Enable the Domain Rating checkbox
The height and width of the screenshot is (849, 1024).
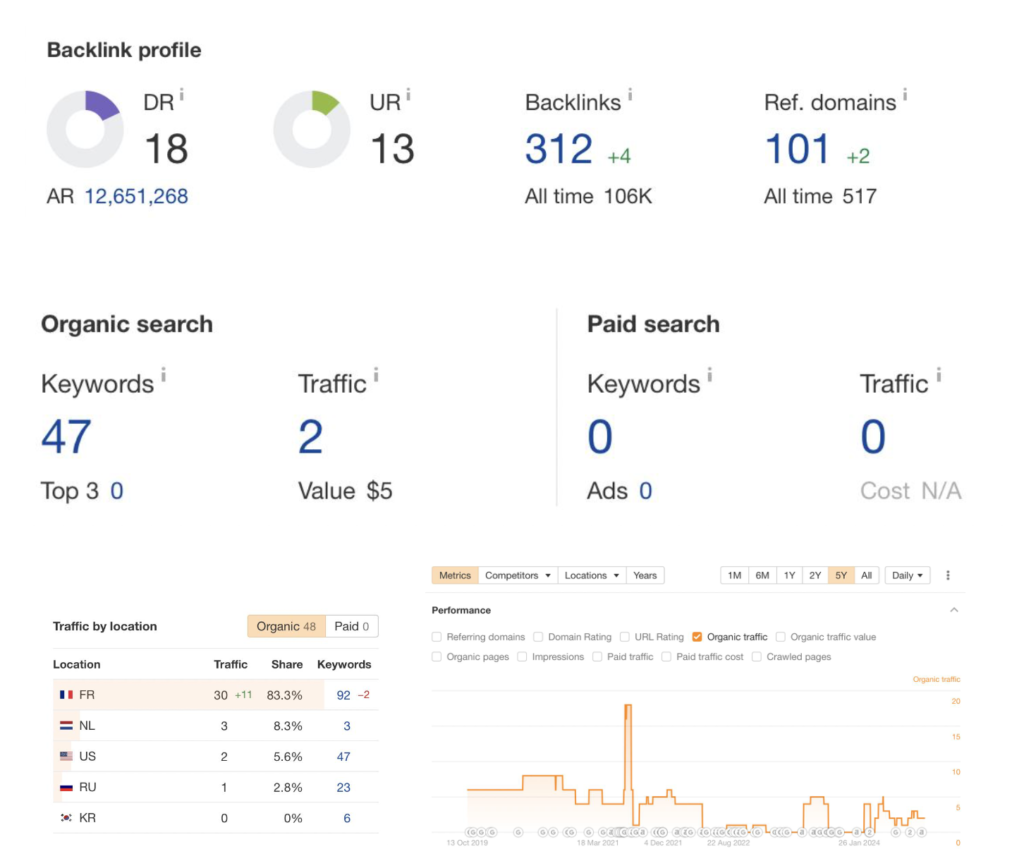[538, 637]
